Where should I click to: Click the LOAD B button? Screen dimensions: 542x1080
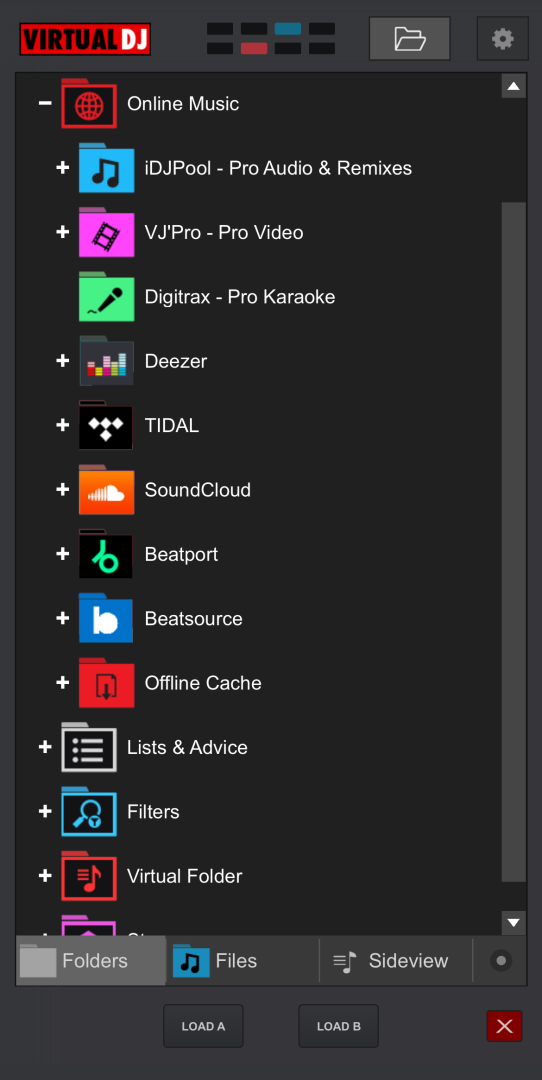(x=338, y=1026)
